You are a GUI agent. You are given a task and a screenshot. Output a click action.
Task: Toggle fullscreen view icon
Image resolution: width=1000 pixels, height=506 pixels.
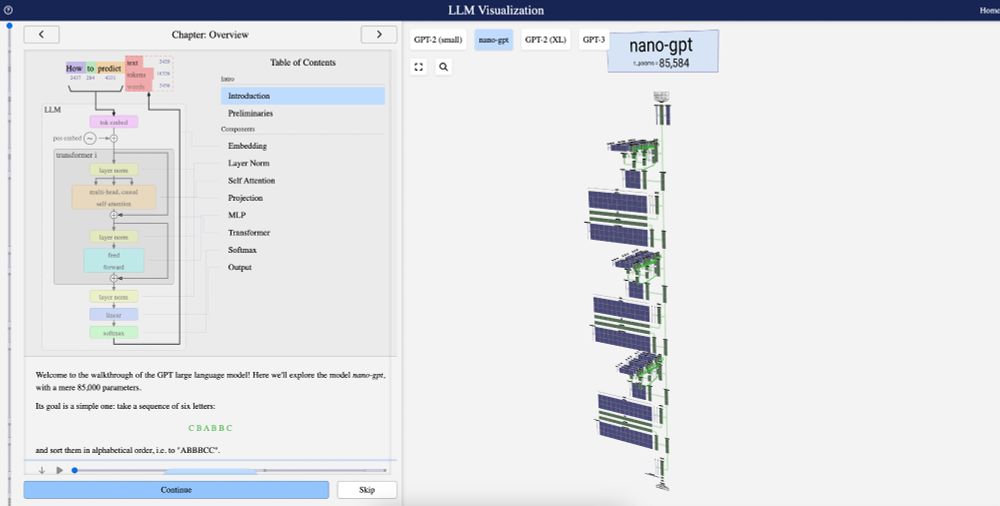[418, 66]
